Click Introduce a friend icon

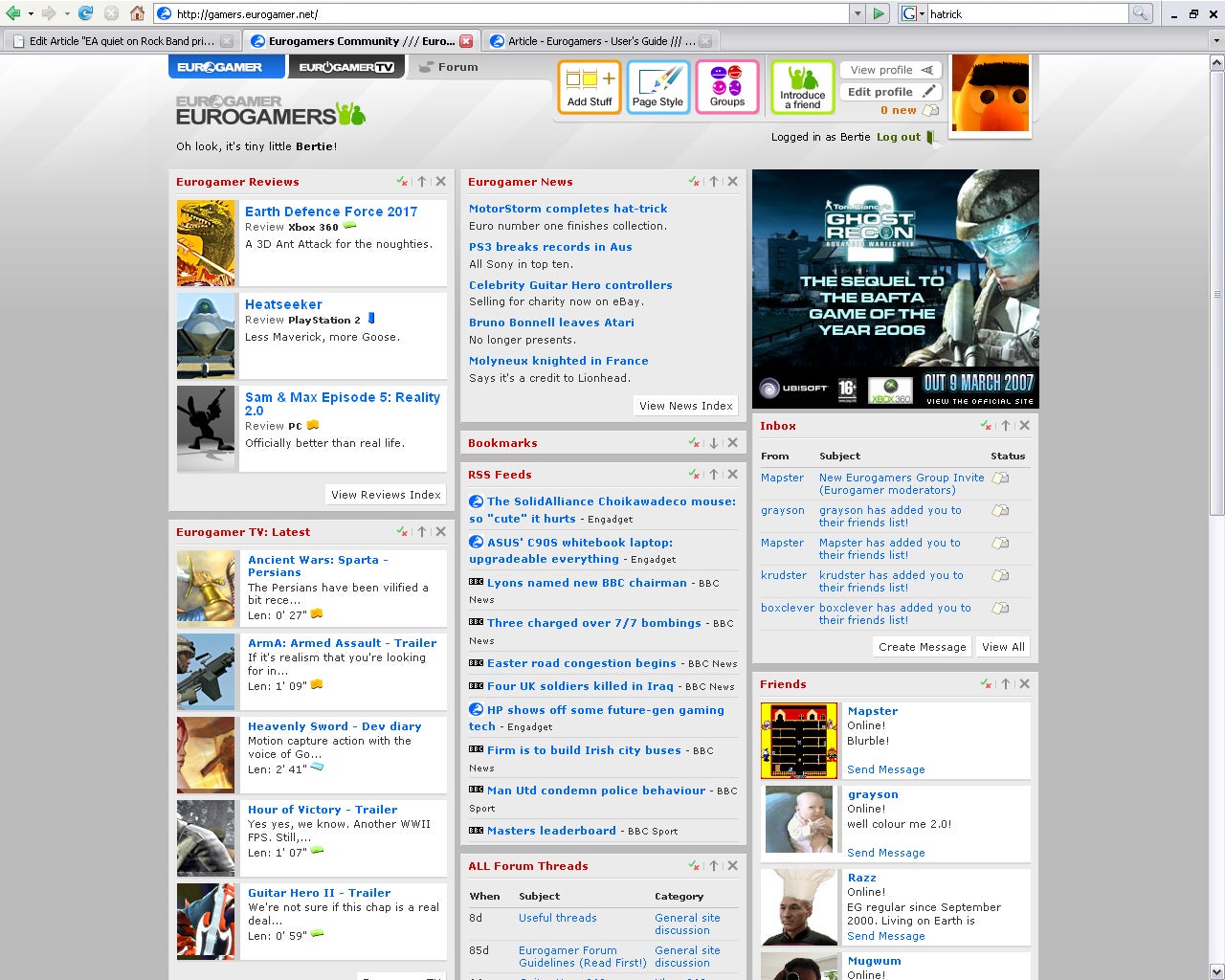pos(803,87)
